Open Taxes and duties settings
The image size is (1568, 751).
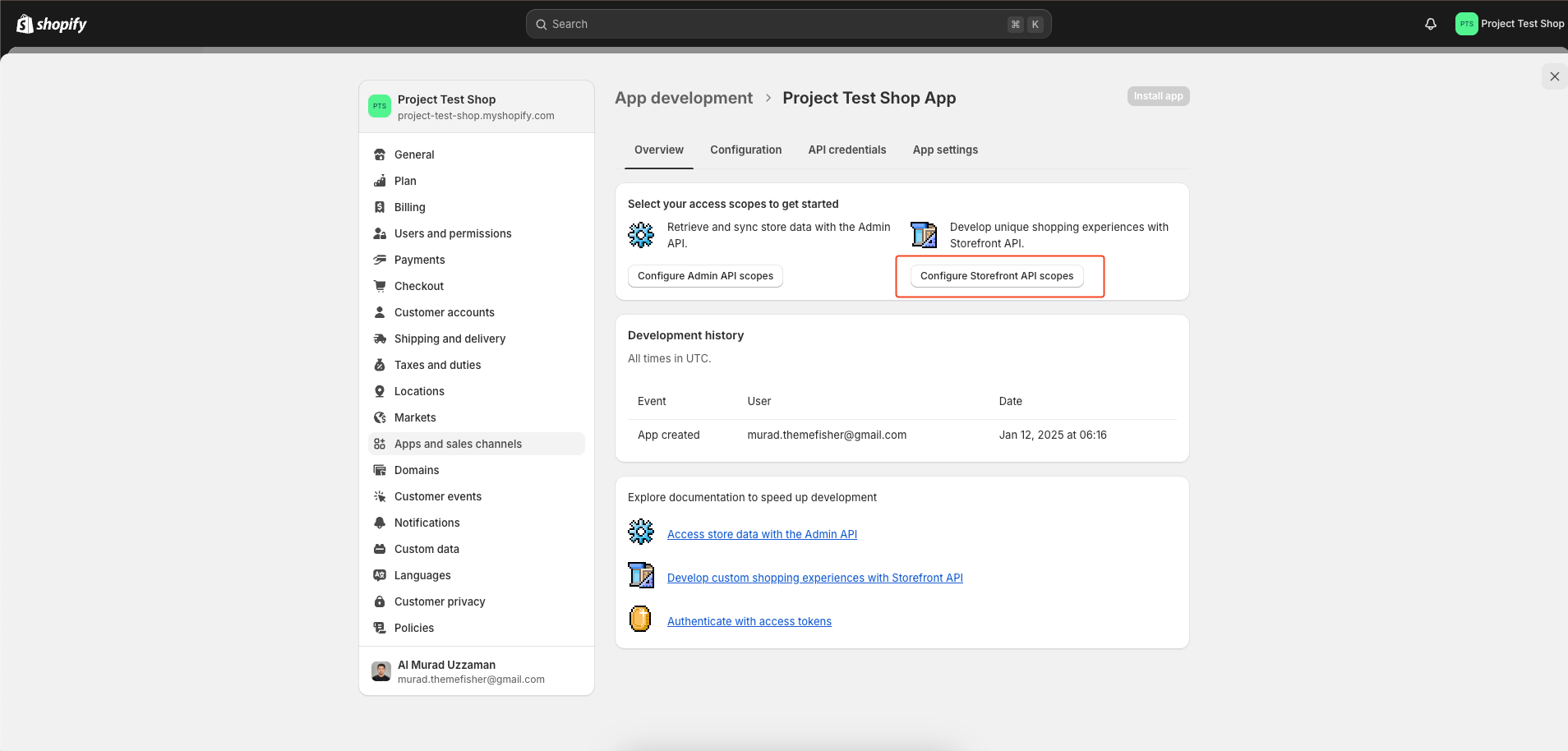pos(477,365)
